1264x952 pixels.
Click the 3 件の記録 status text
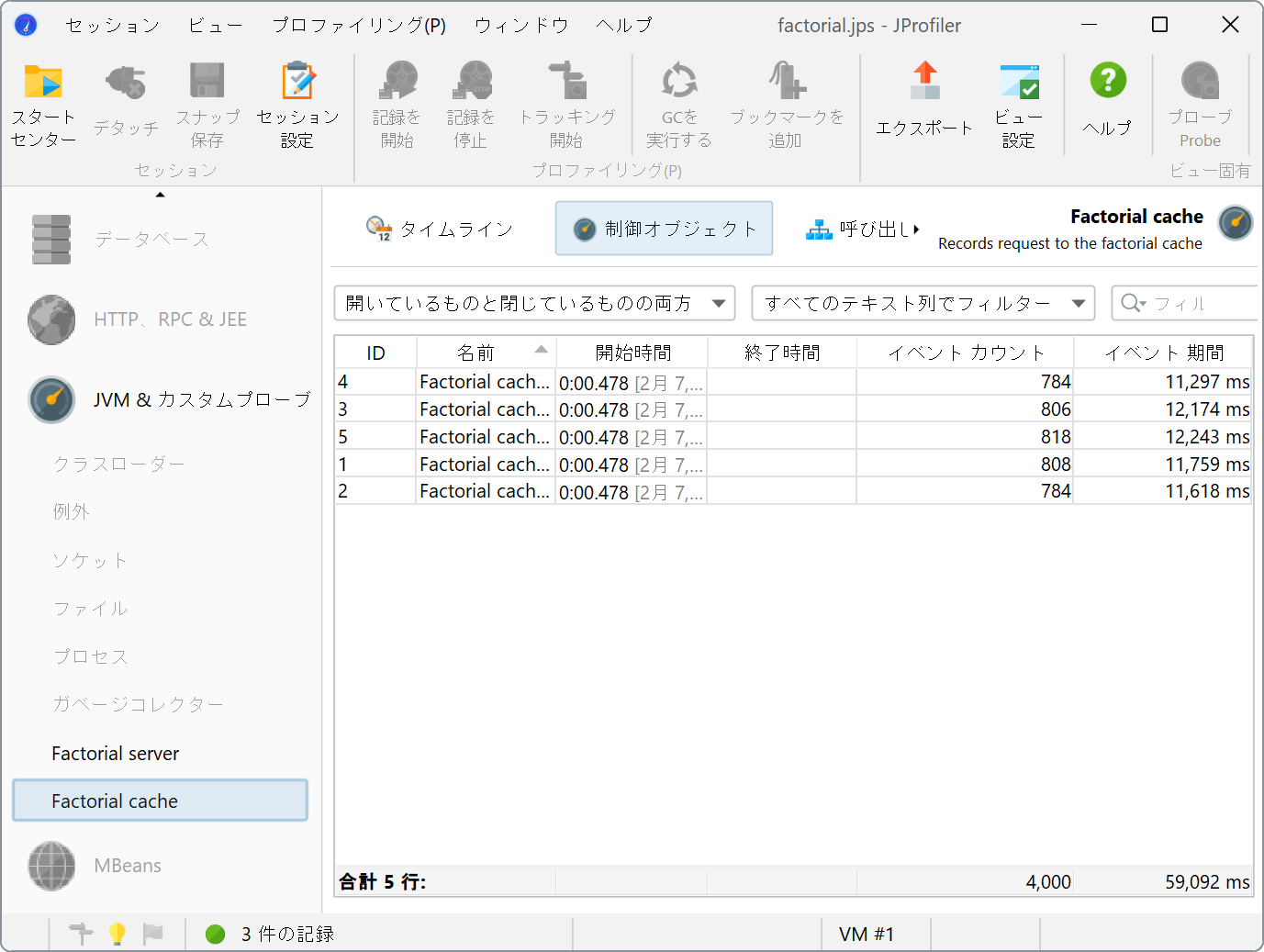287,934
